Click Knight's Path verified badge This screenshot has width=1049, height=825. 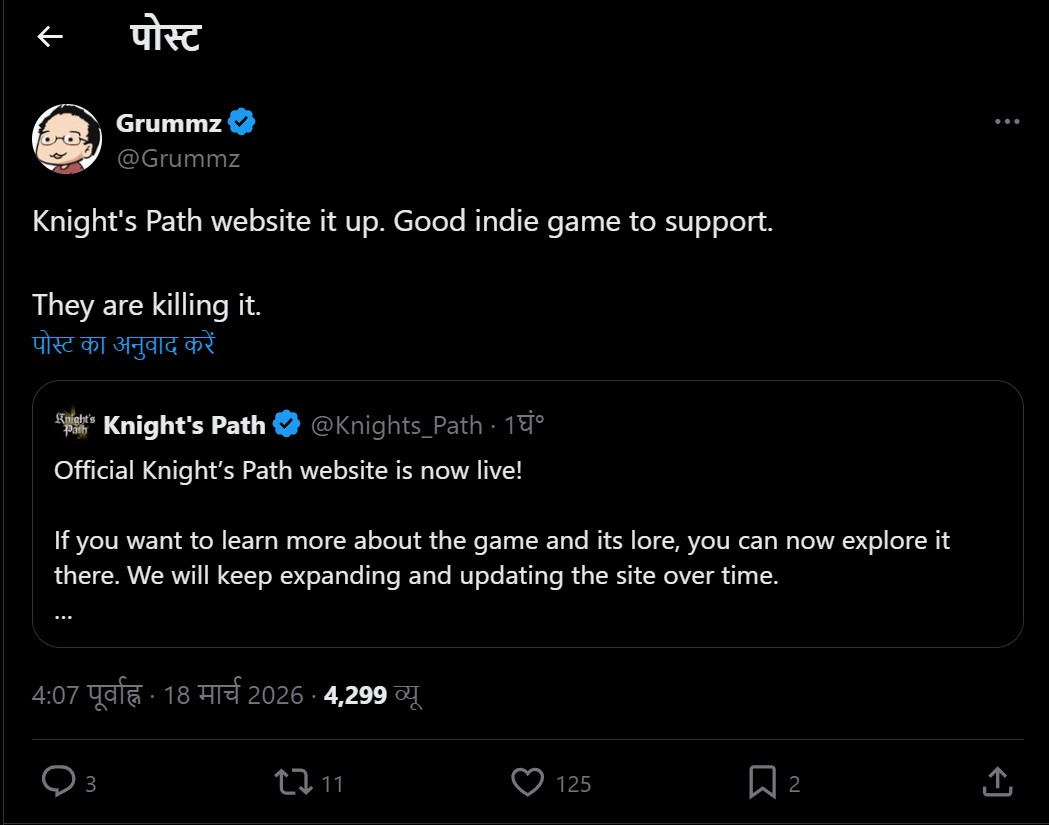(x=286, y=424)
